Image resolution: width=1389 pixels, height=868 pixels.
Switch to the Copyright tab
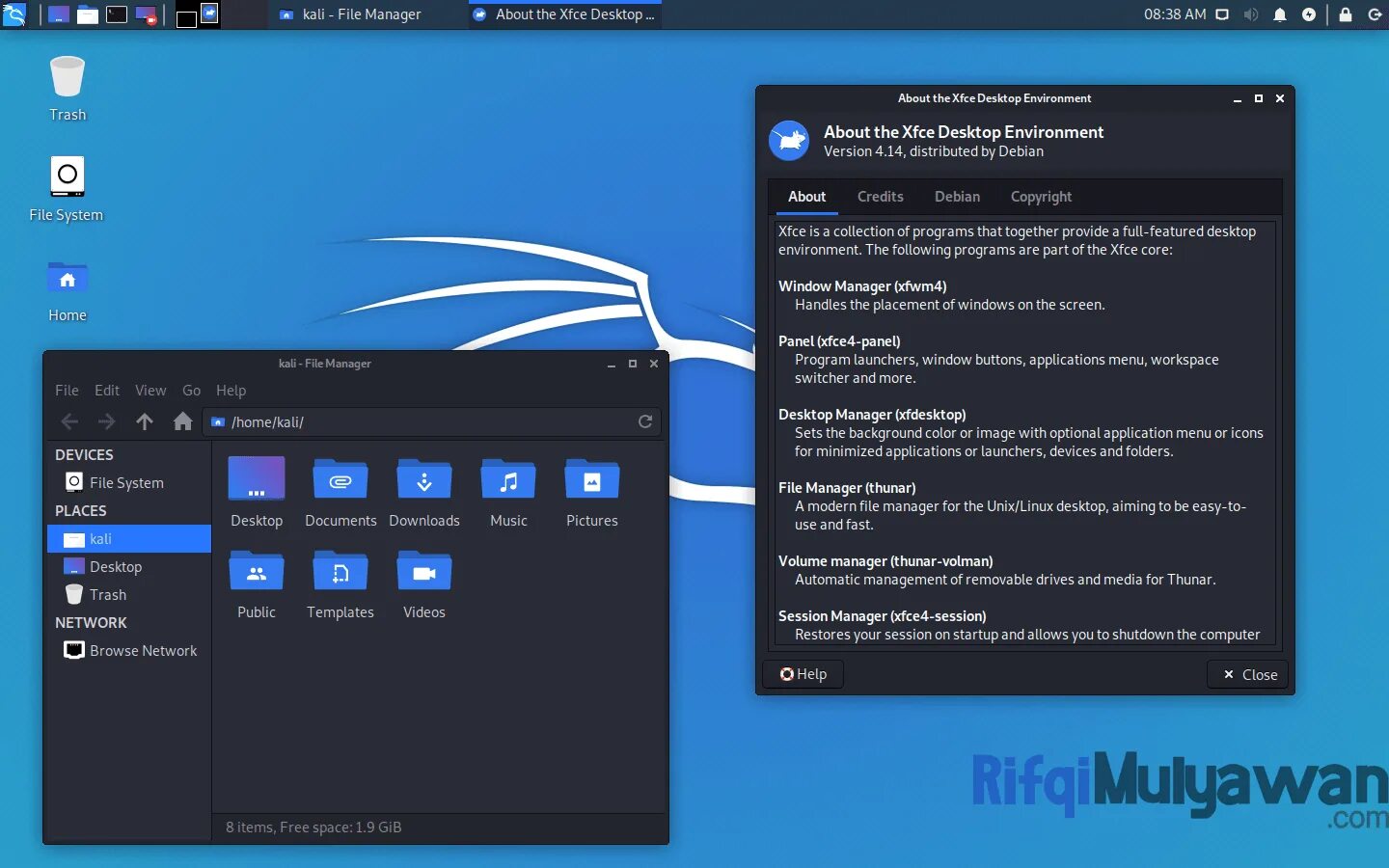point(1041,197)
